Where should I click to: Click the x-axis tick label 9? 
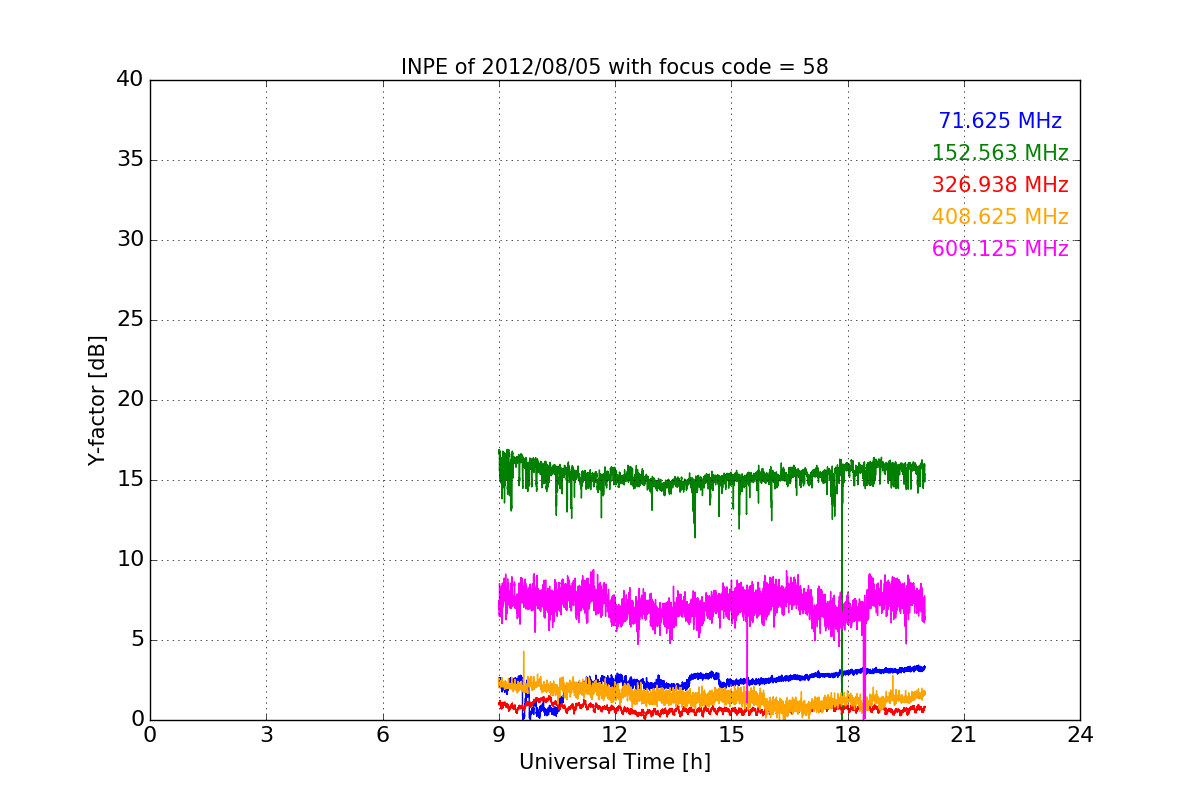point(499,734)
